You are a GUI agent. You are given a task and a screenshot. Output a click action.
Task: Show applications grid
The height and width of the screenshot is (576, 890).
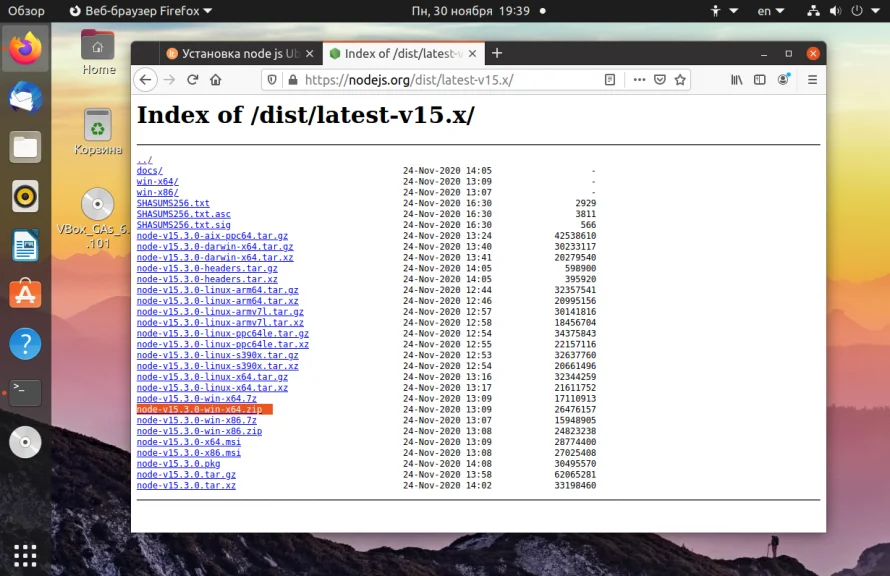pos(25,556)
